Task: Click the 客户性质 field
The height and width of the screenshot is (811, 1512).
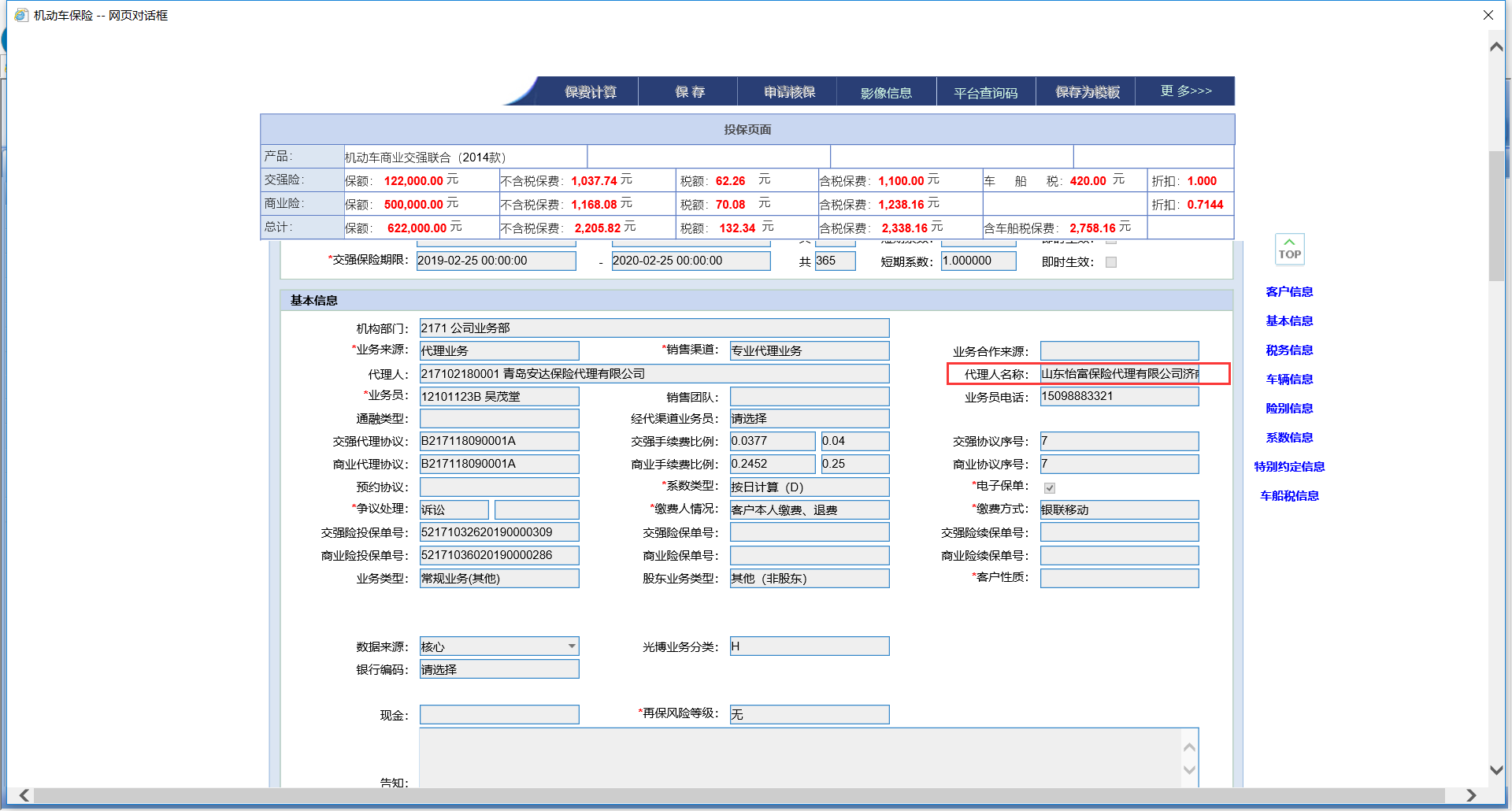Action: 1119,578
